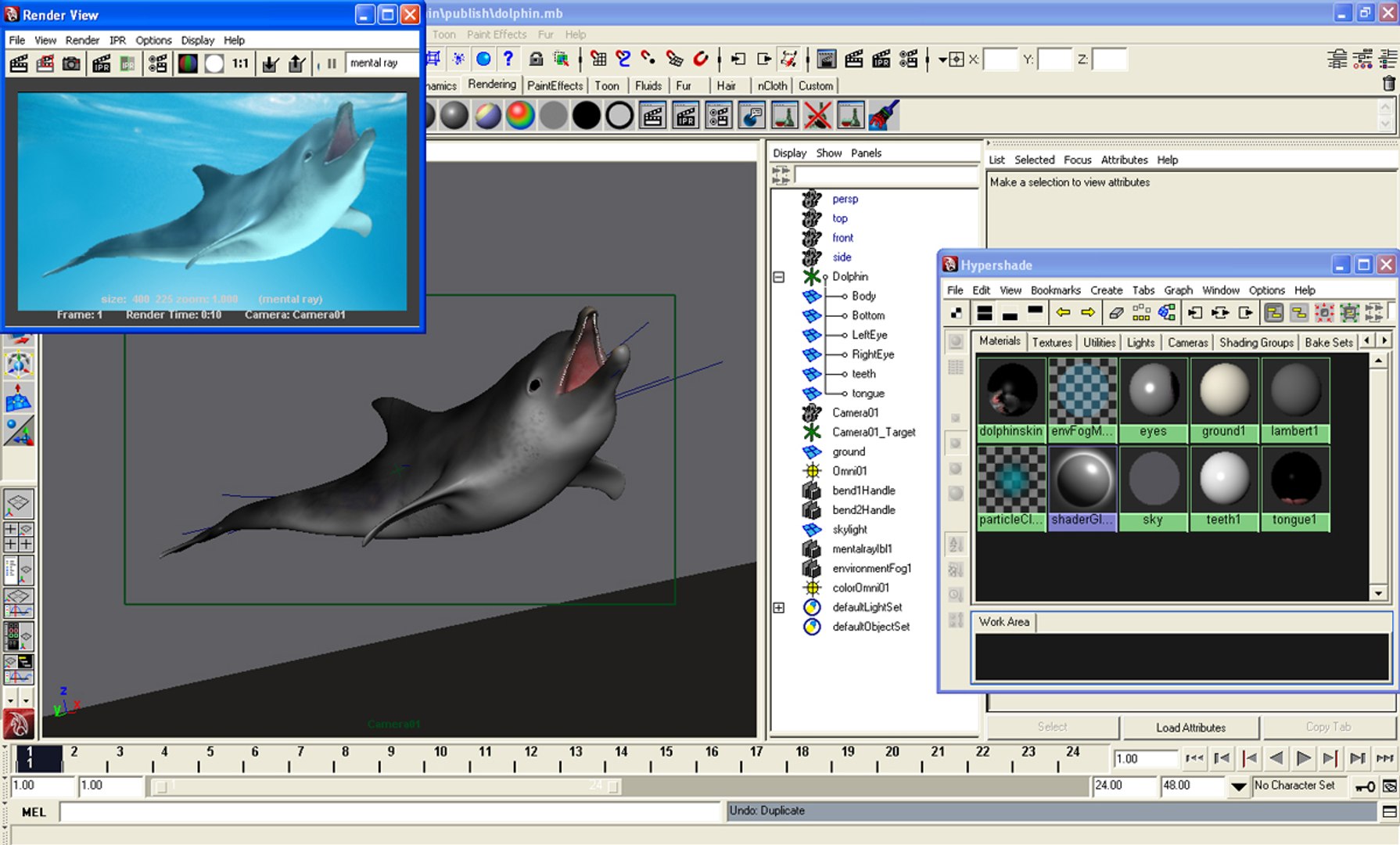The width and height of the screenshot is (1400, 845).
Task: Switch to Textures tab in Hypershade
Action: (1051, 343)
